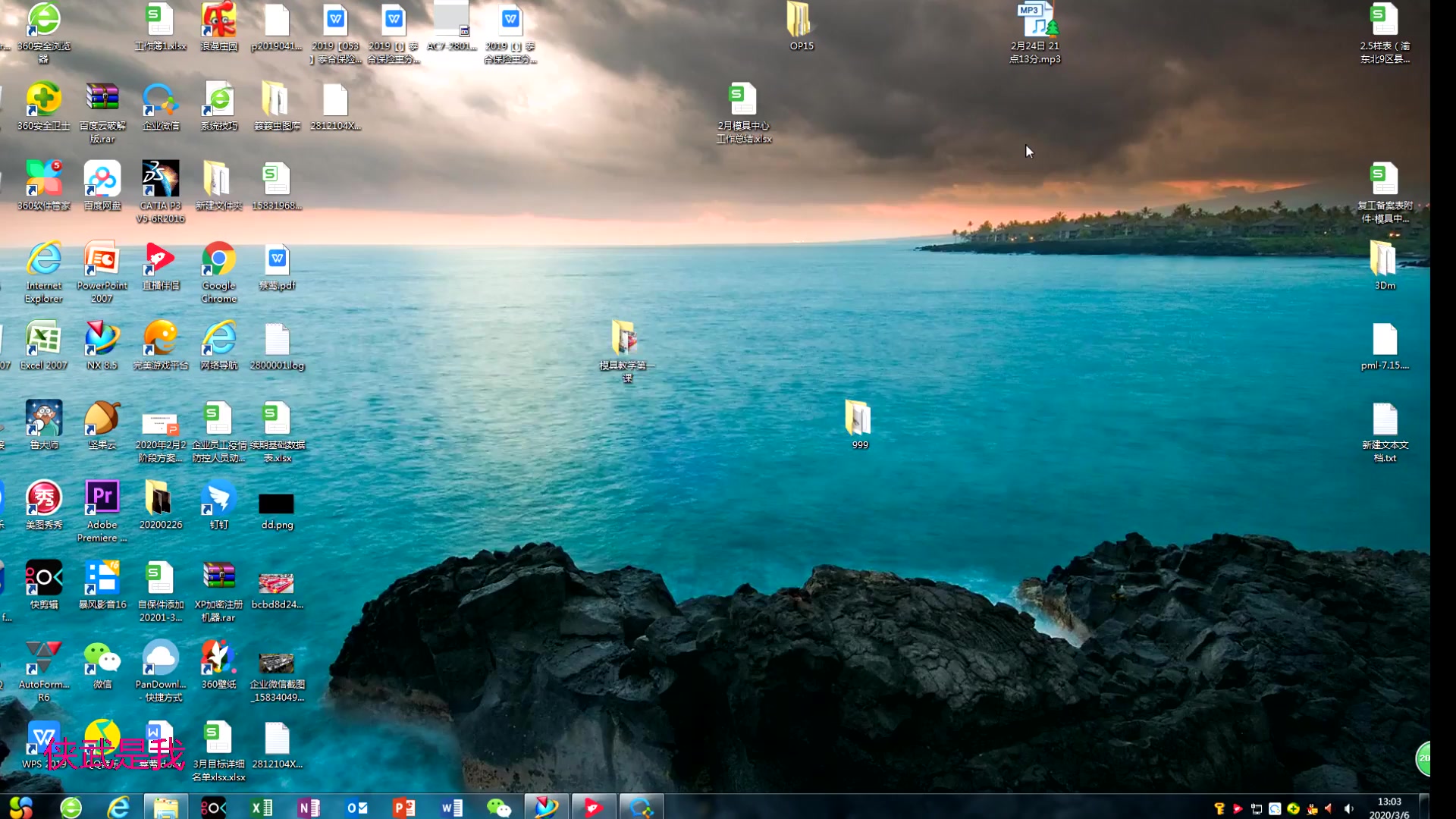
Task: Select the 2.5样表 spreadsheet file
Action: click(x=1385, y=33)
